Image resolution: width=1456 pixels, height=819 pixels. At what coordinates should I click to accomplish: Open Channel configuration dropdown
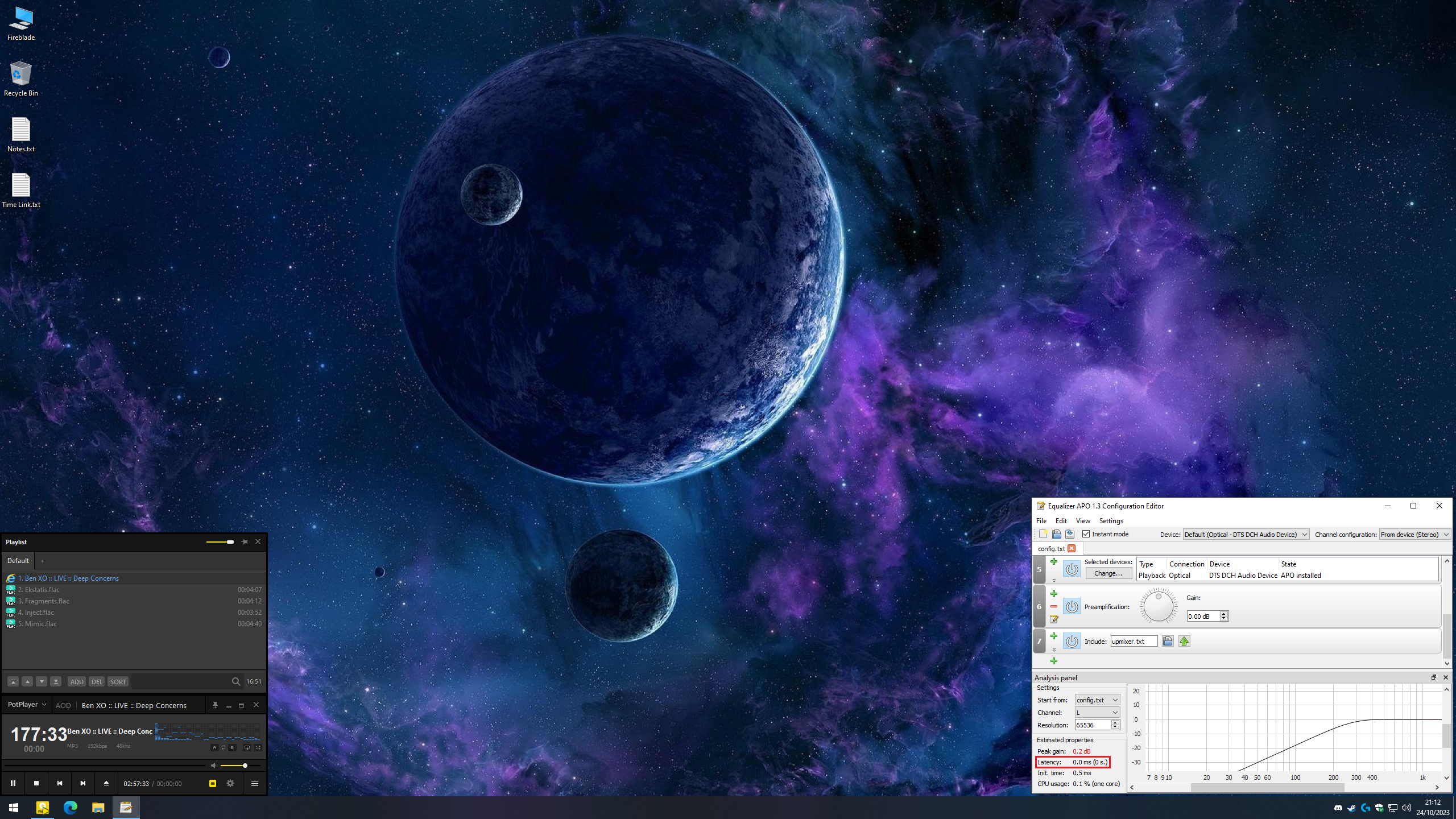[x=1415, y=535]
